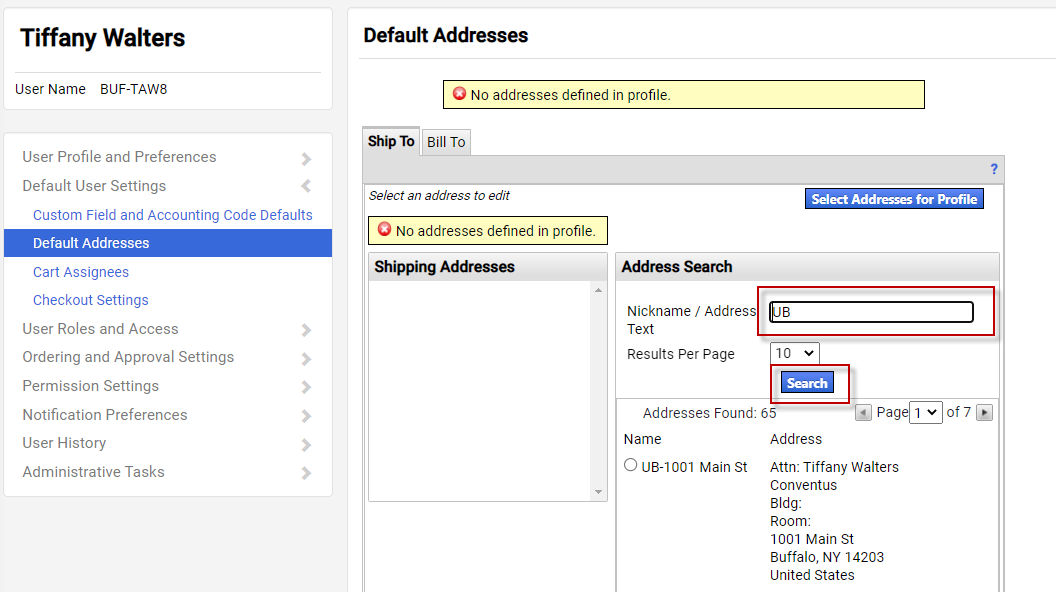Select the UB-1001 Main St radio button

click(x=631, y=465)
